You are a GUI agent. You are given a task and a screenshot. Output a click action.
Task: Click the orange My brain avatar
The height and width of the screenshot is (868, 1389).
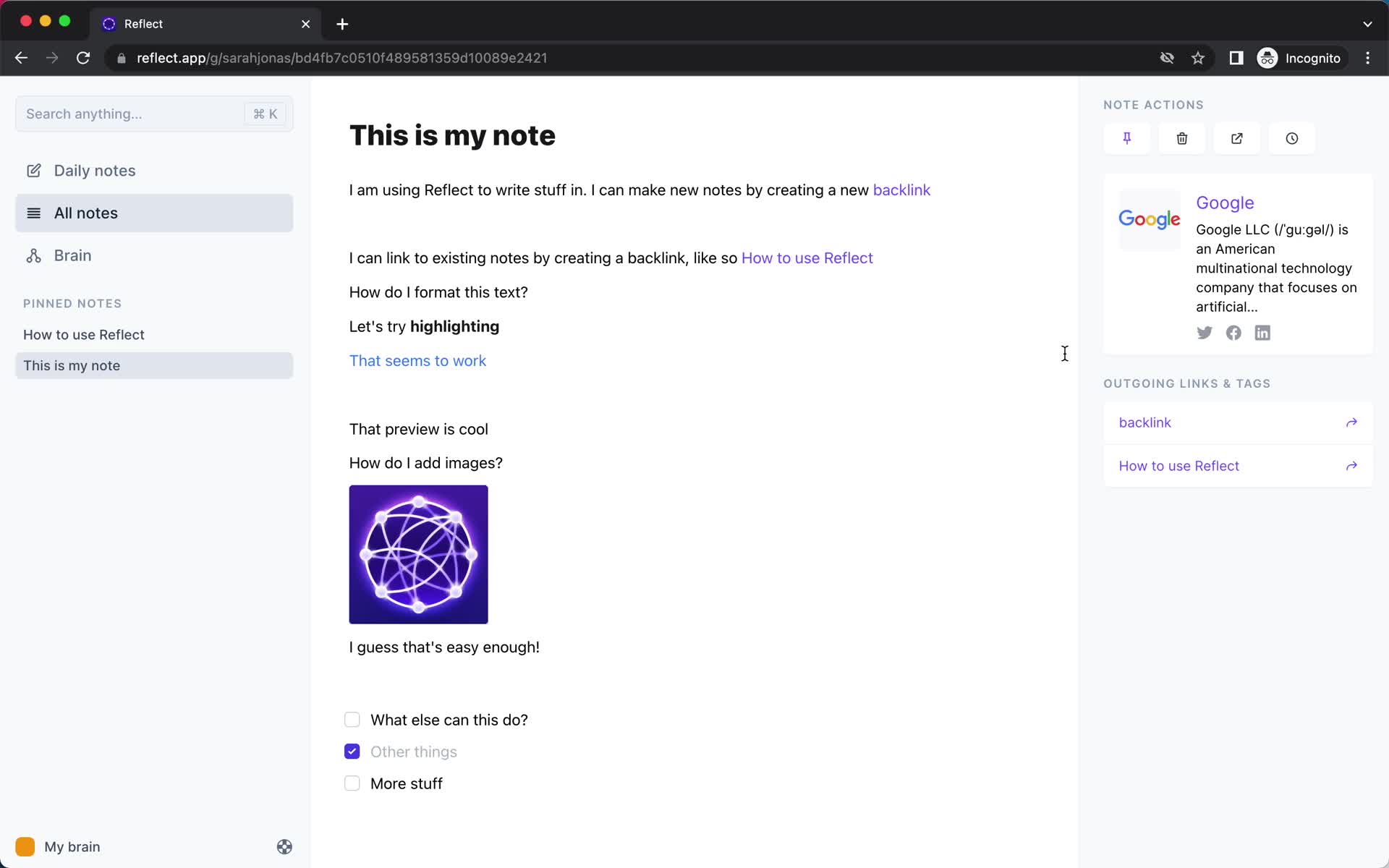(25, 846)
